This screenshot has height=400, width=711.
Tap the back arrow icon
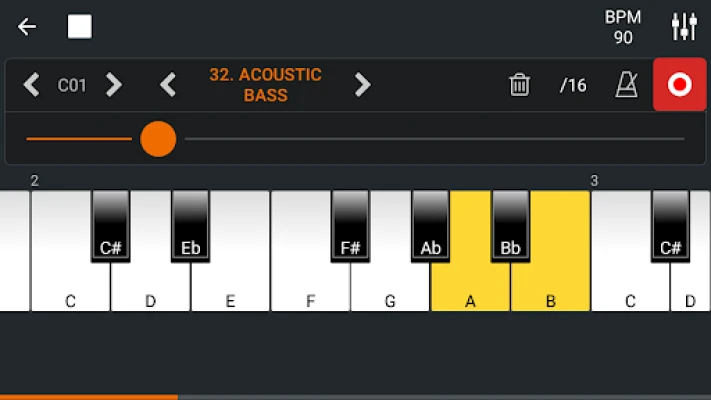(x=27, y=27)
